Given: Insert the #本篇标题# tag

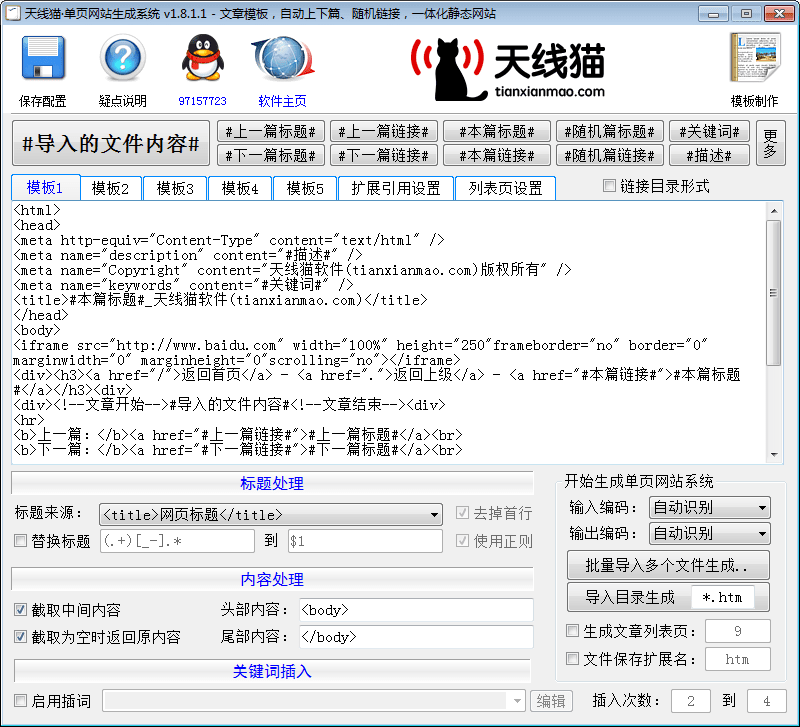Looking at the screenshot, I should 497,132.
